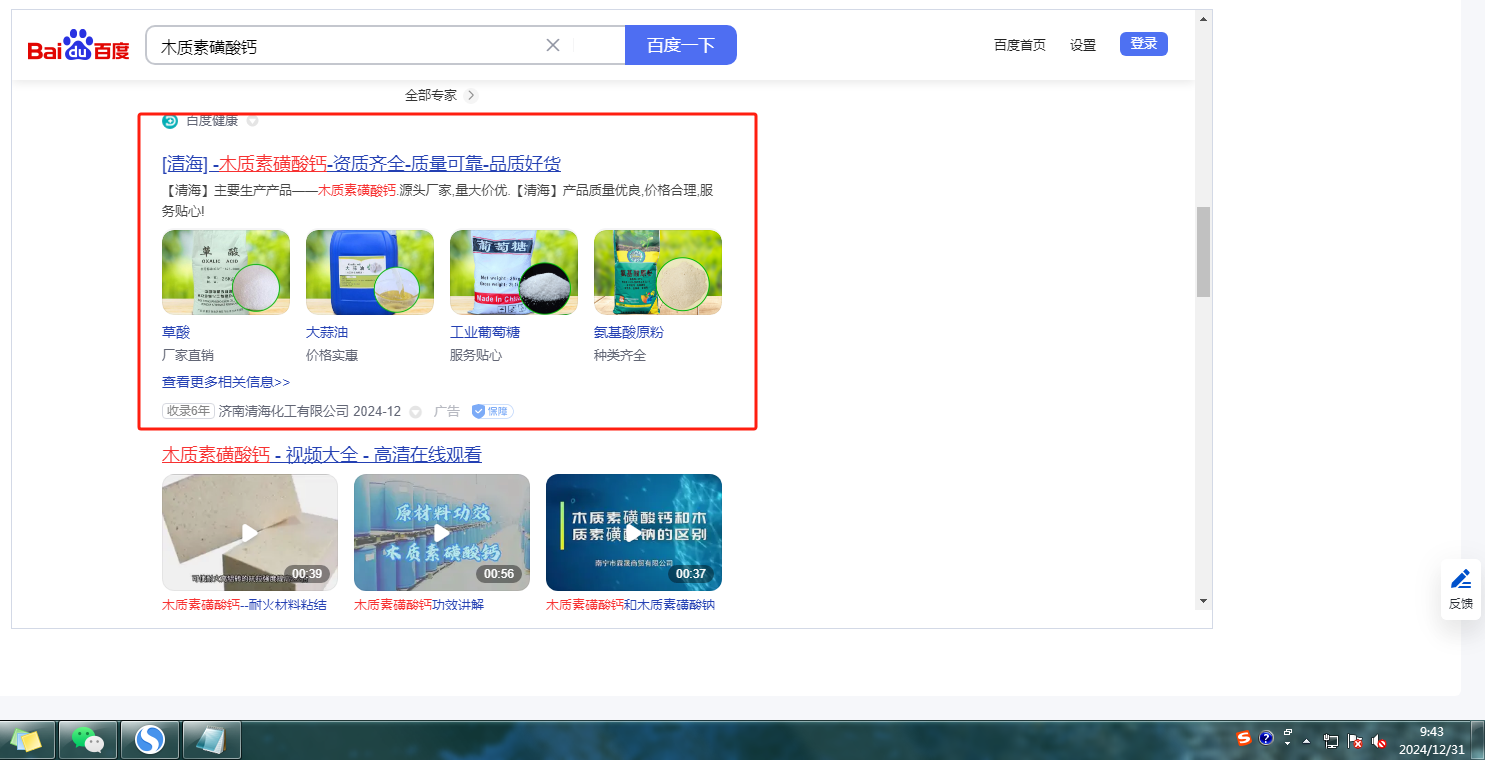Viewport: 1485px width, 760px height.
Task: Open the [清海]-木质素磺酸钙 ad title link
Action: 361,164
